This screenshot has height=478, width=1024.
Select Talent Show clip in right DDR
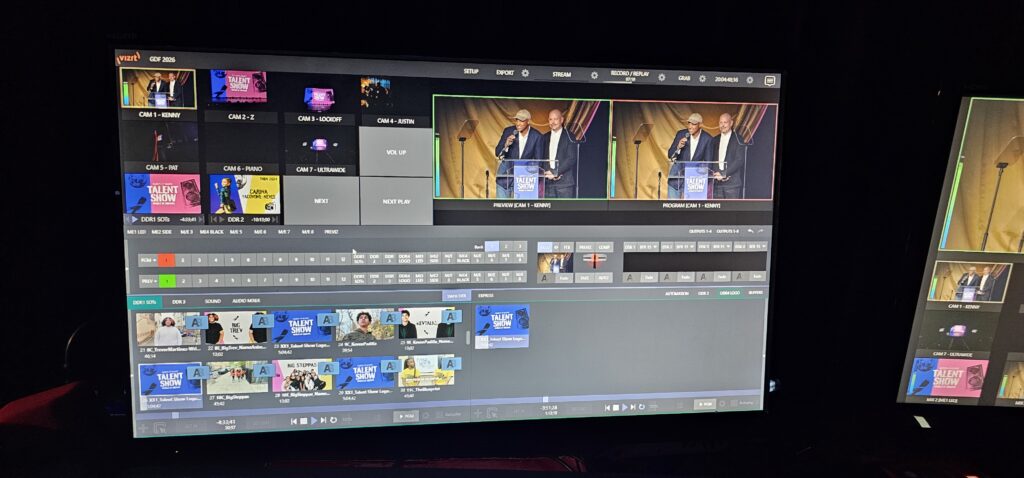[502, 324]
